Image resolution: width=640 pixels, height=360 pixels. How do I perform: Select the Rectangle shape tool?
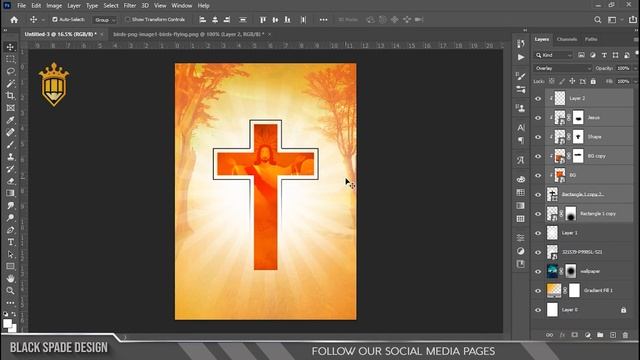11,267
